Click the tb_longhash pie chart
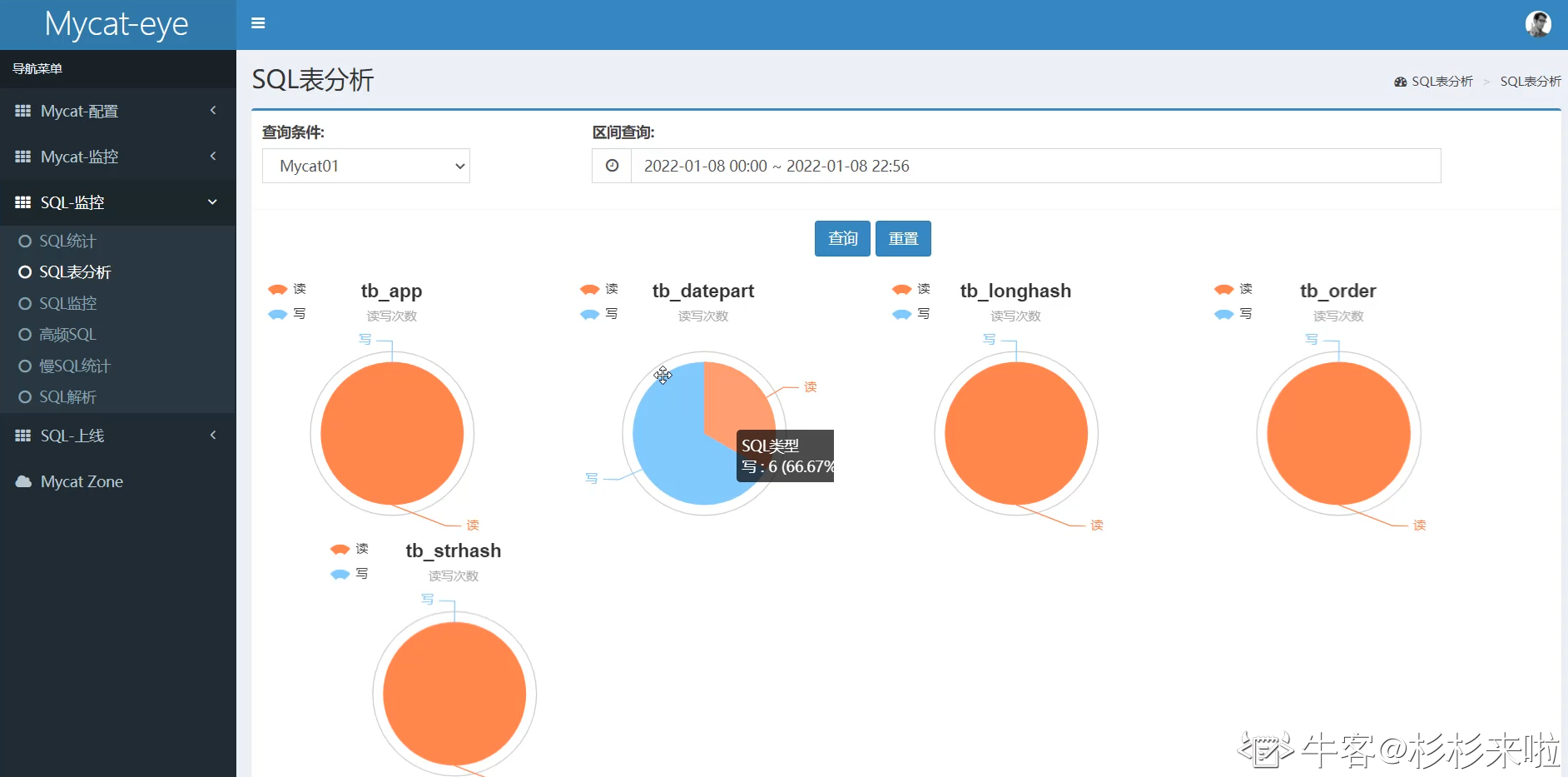1568x777 pixels. pyautogui.click(x=1016, y=433)
